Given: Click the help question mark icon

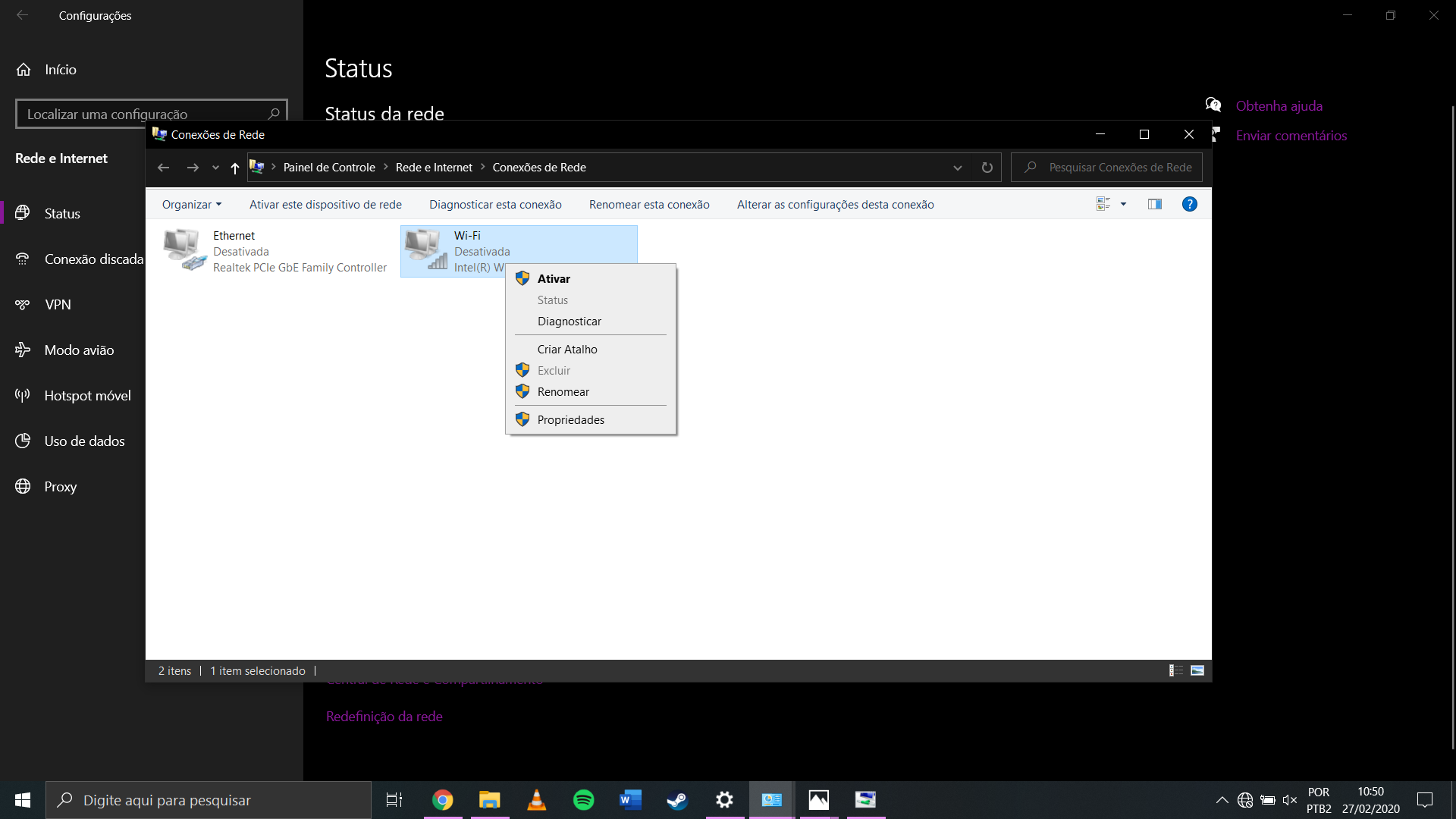Looking at the screenshot, I should pyautogui.click(x=1189, y=204).
